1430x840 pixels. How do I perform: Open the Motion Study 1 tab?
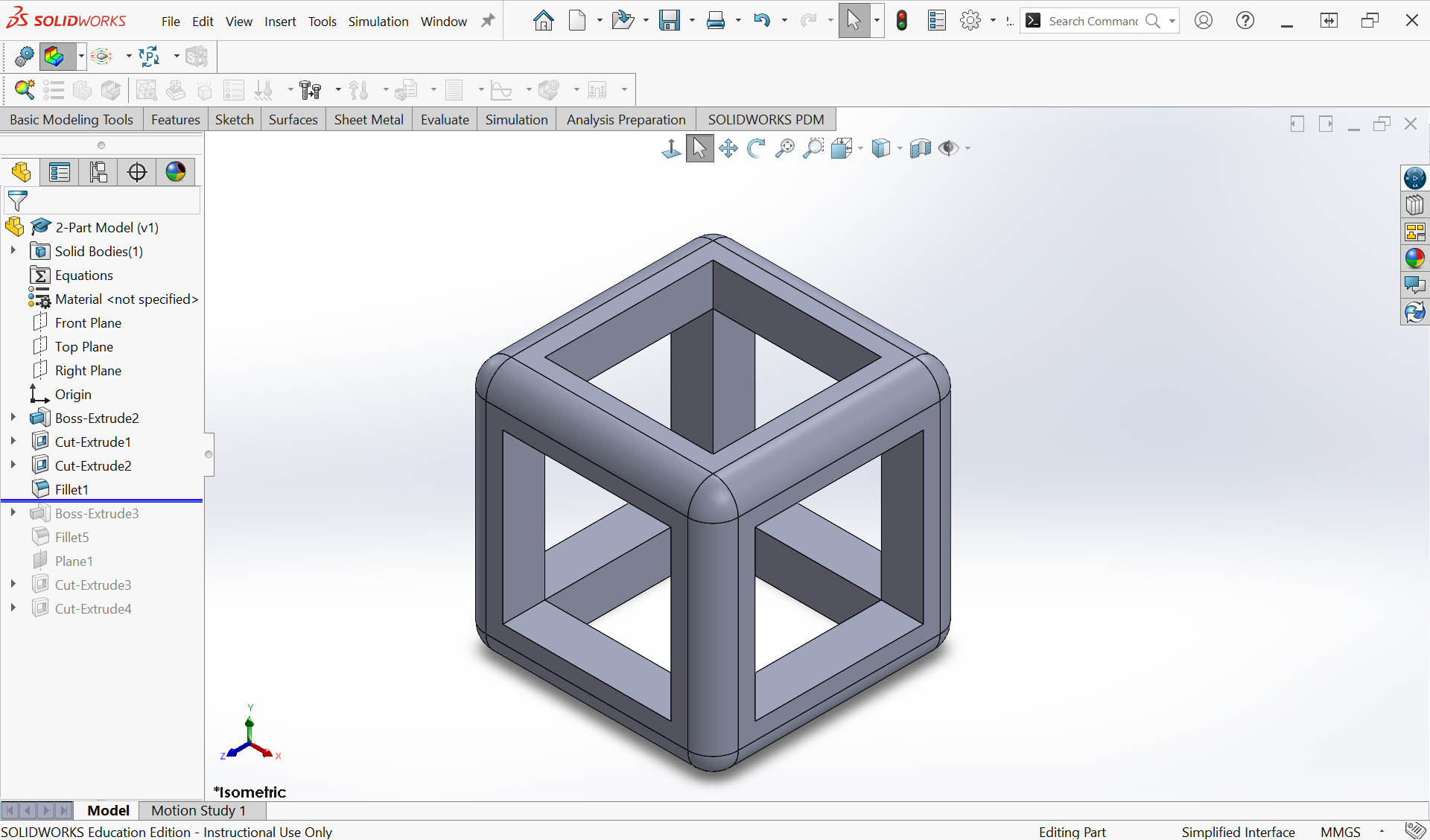[198, 810]
